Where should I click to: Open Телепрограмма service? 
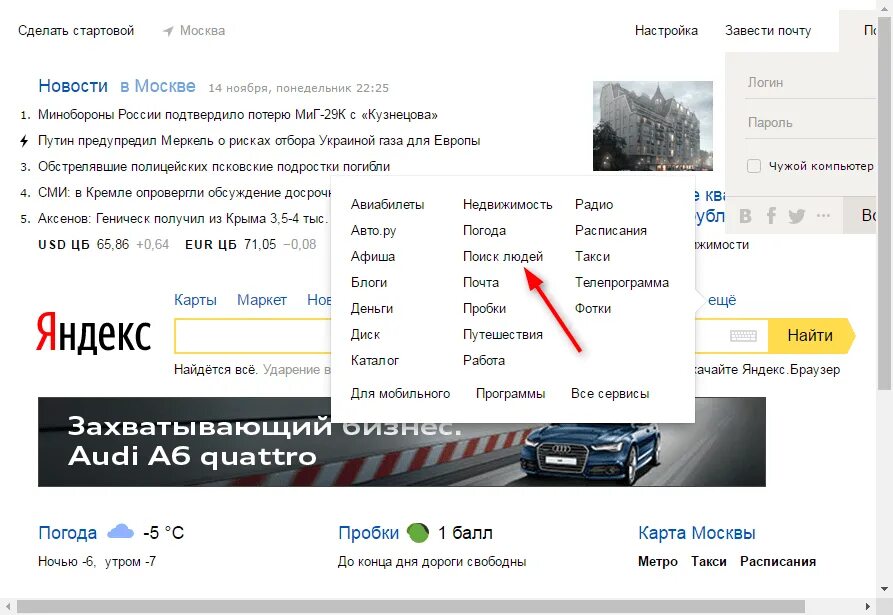coord(622,282)
